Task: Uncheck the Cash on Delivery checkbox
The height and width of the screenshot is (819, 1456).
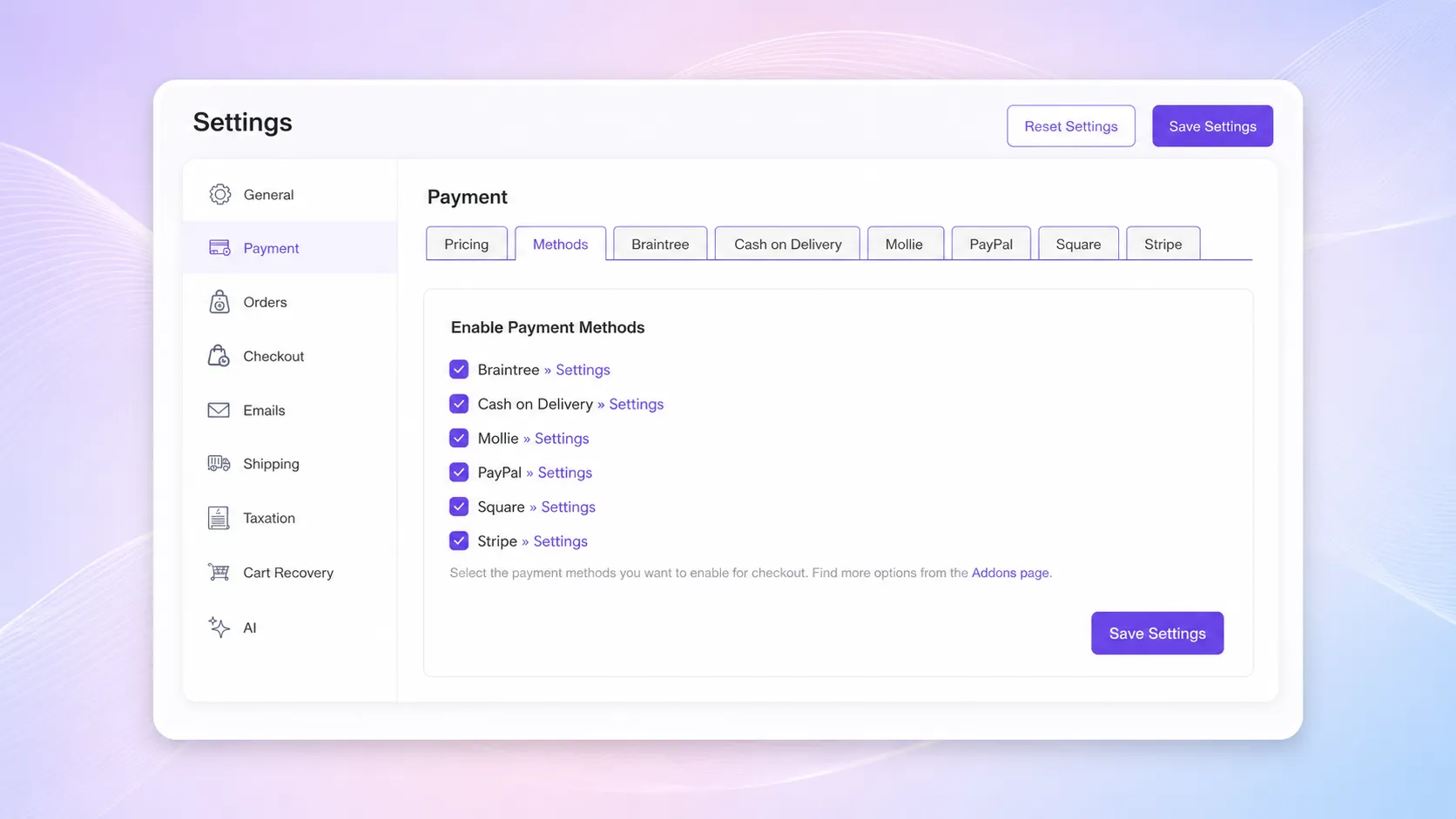Action: click(x=459, y=404)
